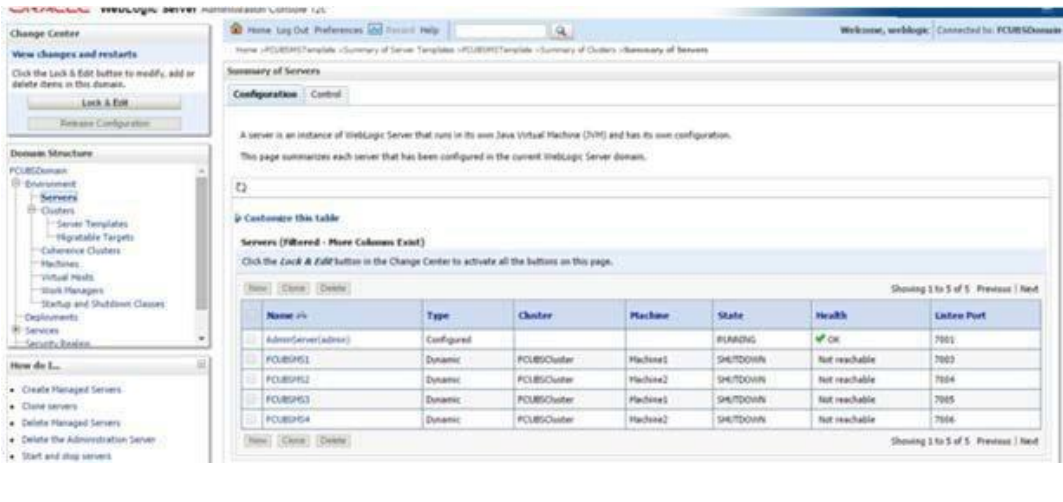1063x502 pixels.
Task: Tick the checkbox for FCUBSMS1 row
Action: tap(252, 359)
